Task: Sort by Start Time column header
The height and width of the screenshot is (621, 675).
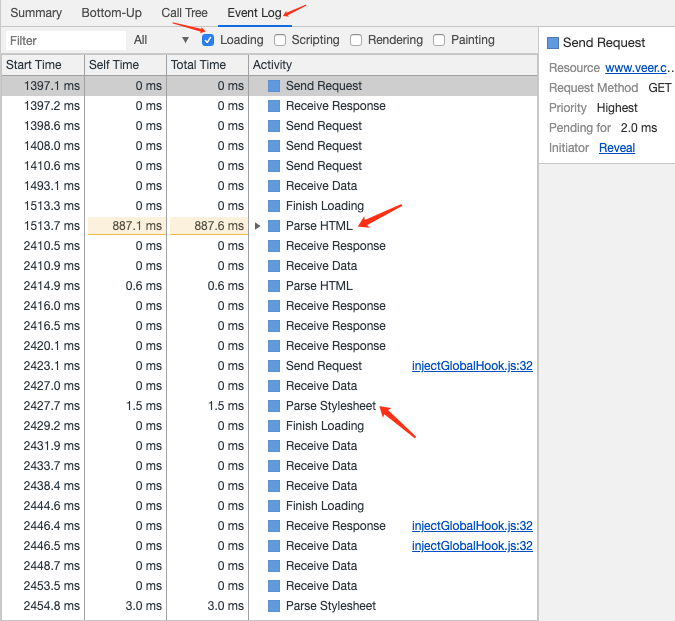Action: pyautogui.click(x=43, y=65)
